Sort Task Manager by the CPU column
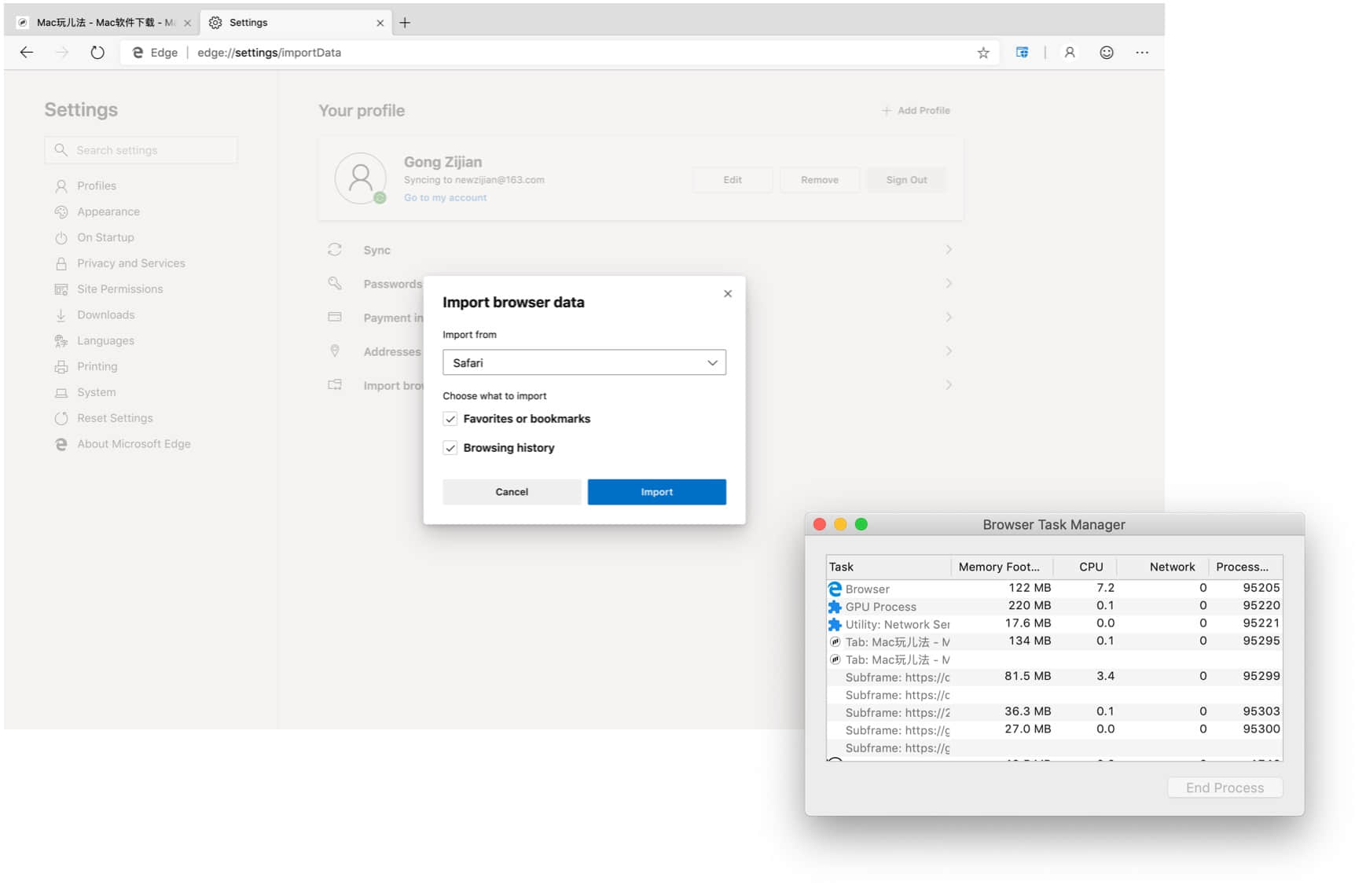1366x896 pixels. (x=1085, y=567)
